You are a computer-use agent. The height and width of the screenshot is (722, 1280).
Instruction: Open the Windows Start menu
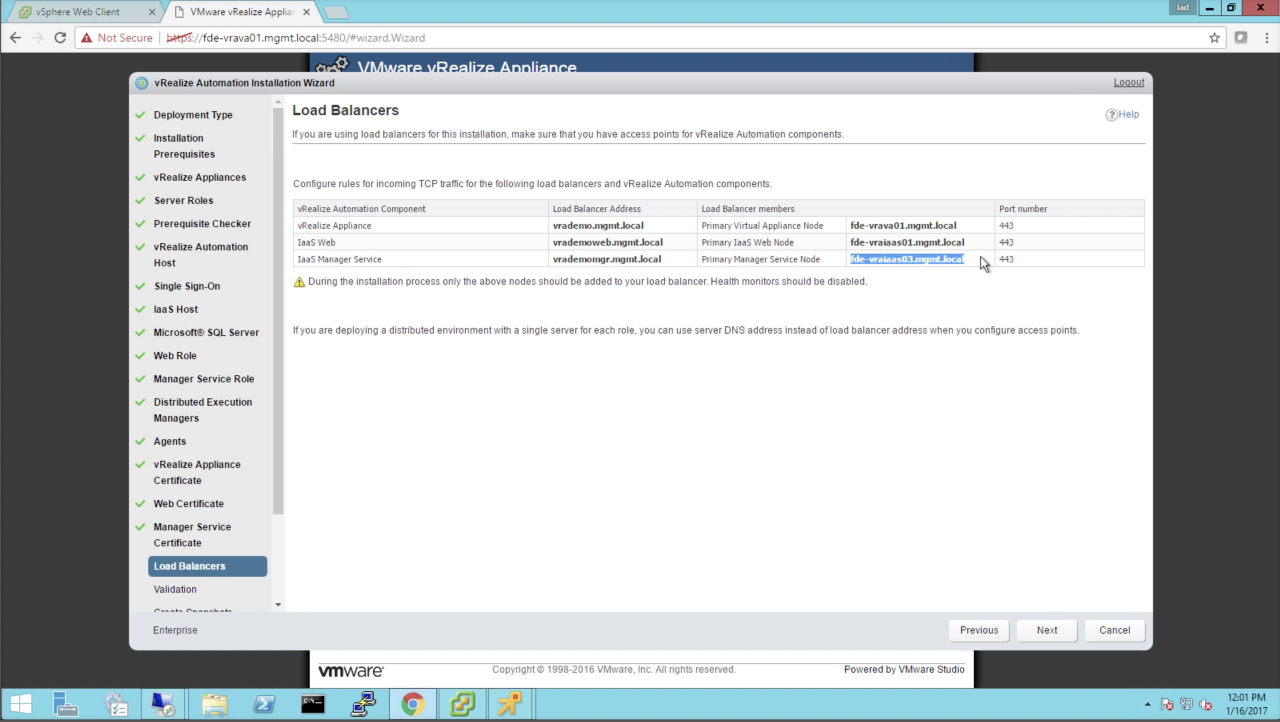click(20, 704)
